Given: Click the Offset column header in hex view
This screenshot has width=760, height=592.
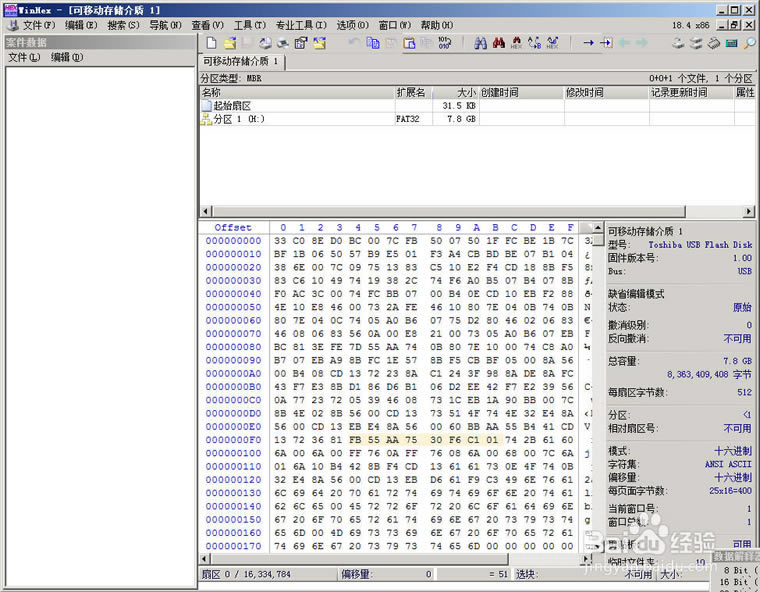Looking at the screenshot, I should point(233,227).
